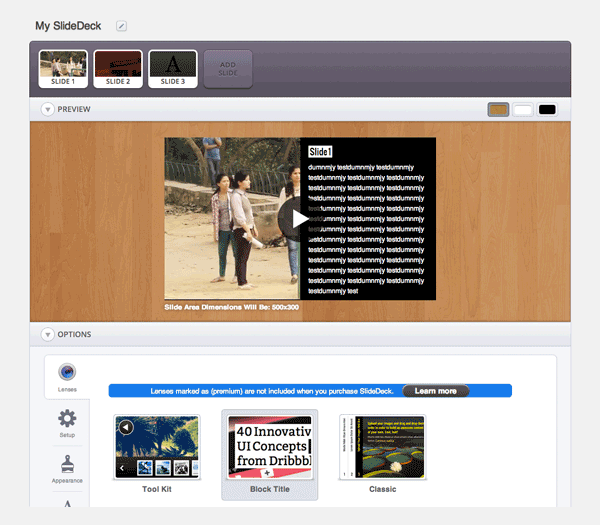The height and width of the screenshot is (525, 600).
Task: Select the Slide 1 thumbnail
Action: (63, 69)
